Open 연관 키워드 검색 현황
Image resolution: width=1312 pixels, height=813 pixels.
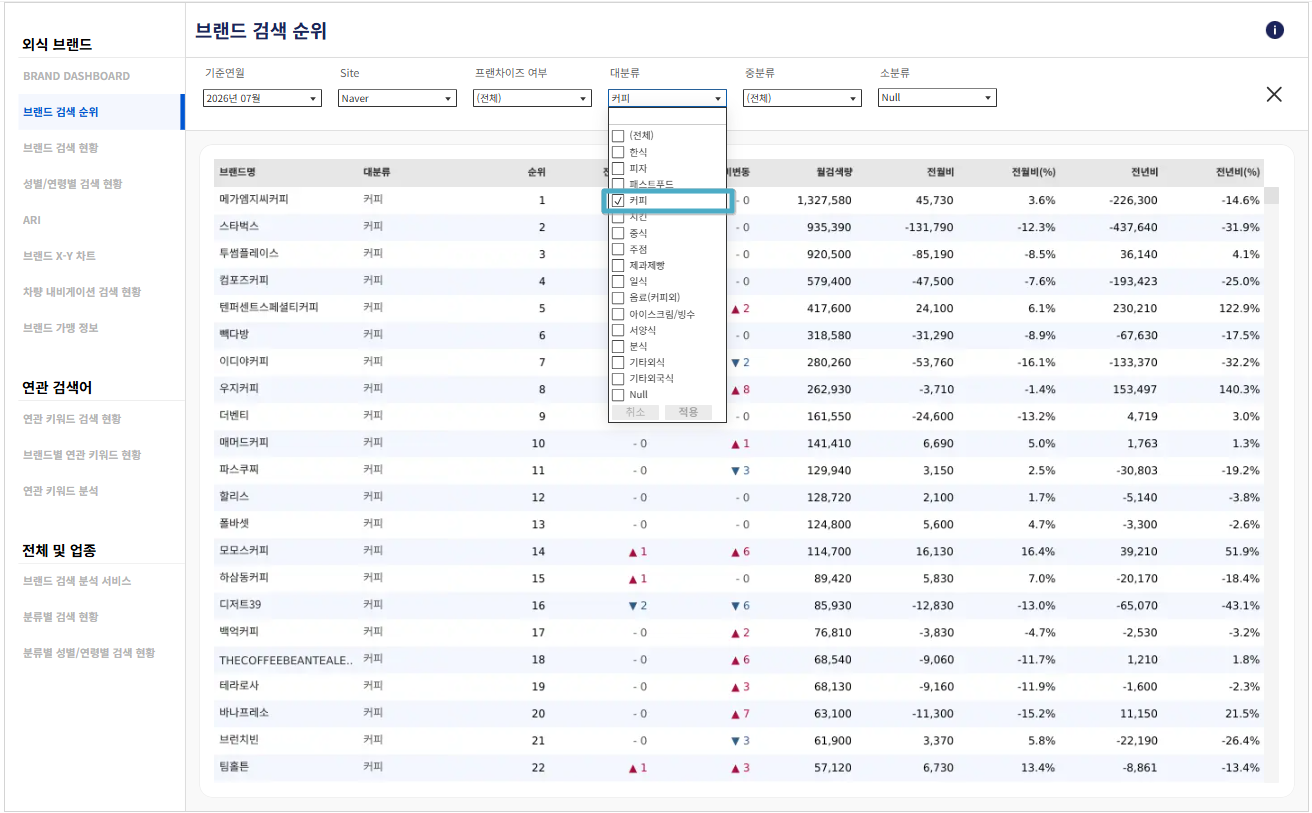pyautogui.click(x=72, y=419)
